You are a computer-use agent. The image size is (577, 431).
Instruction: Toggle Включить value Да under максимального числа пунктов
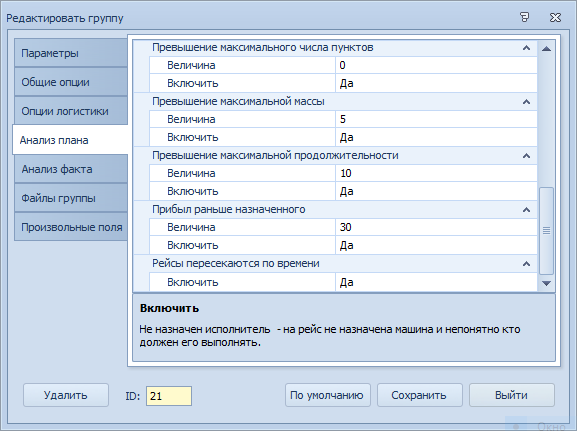(x=436, y=83)
